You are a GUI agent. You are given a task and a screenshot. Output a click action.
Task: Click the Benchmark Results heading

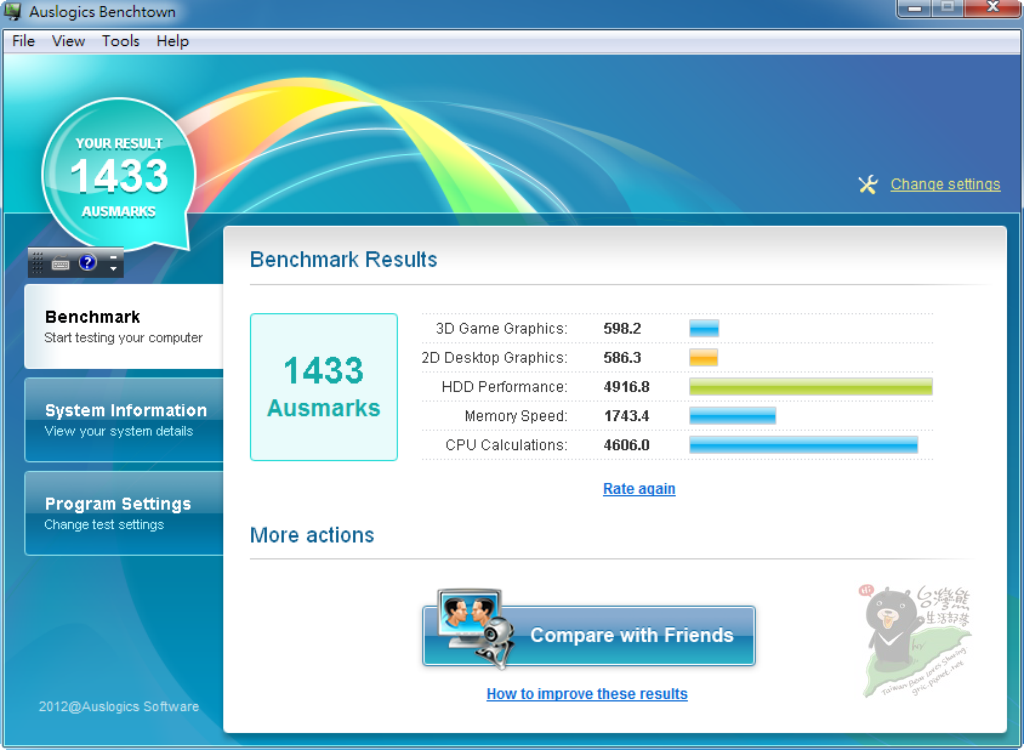(344, 259)
